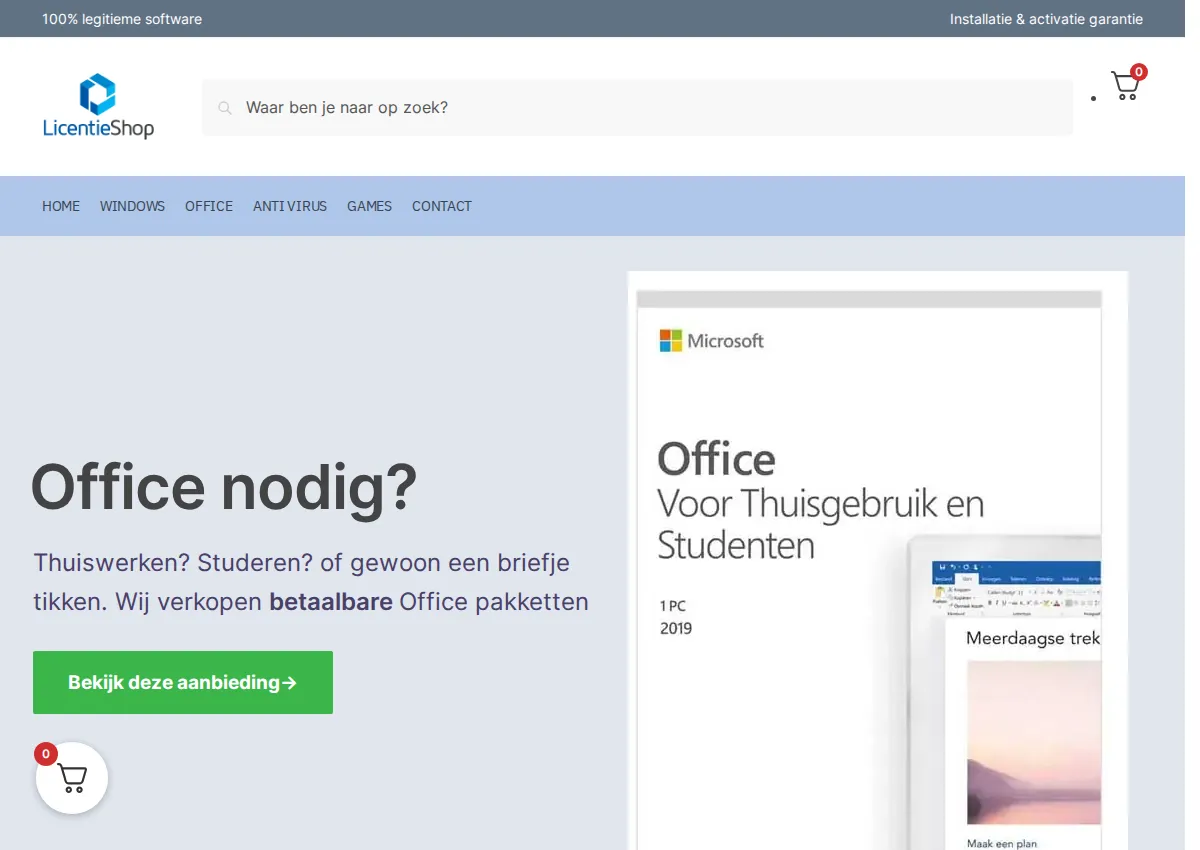Open the floating cart button at bottom left
This screenshot has width=1200, height=850.
(72, 778)
